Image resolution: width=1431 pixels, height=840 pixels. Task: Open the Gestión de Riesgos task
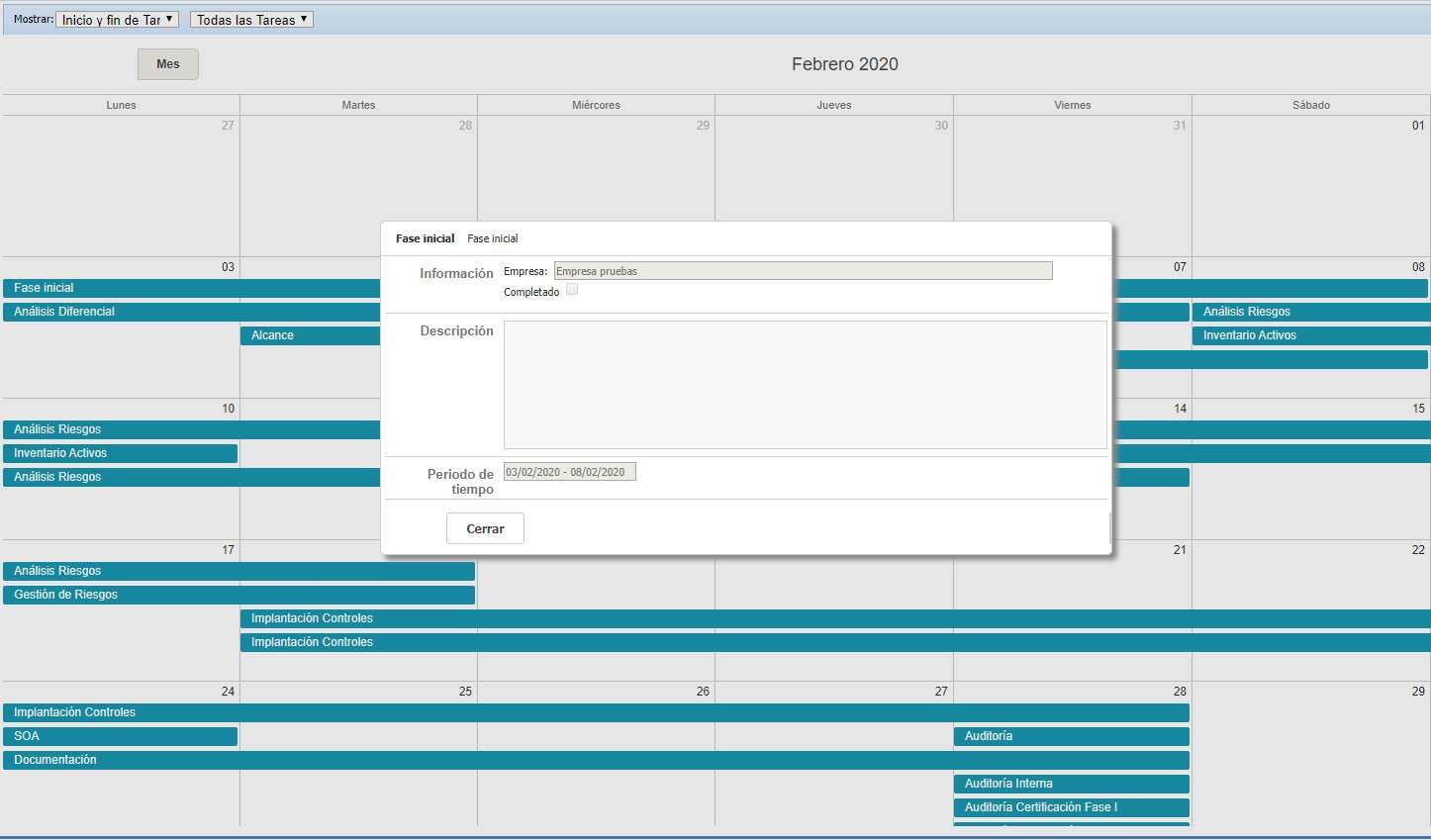[238, 595]
